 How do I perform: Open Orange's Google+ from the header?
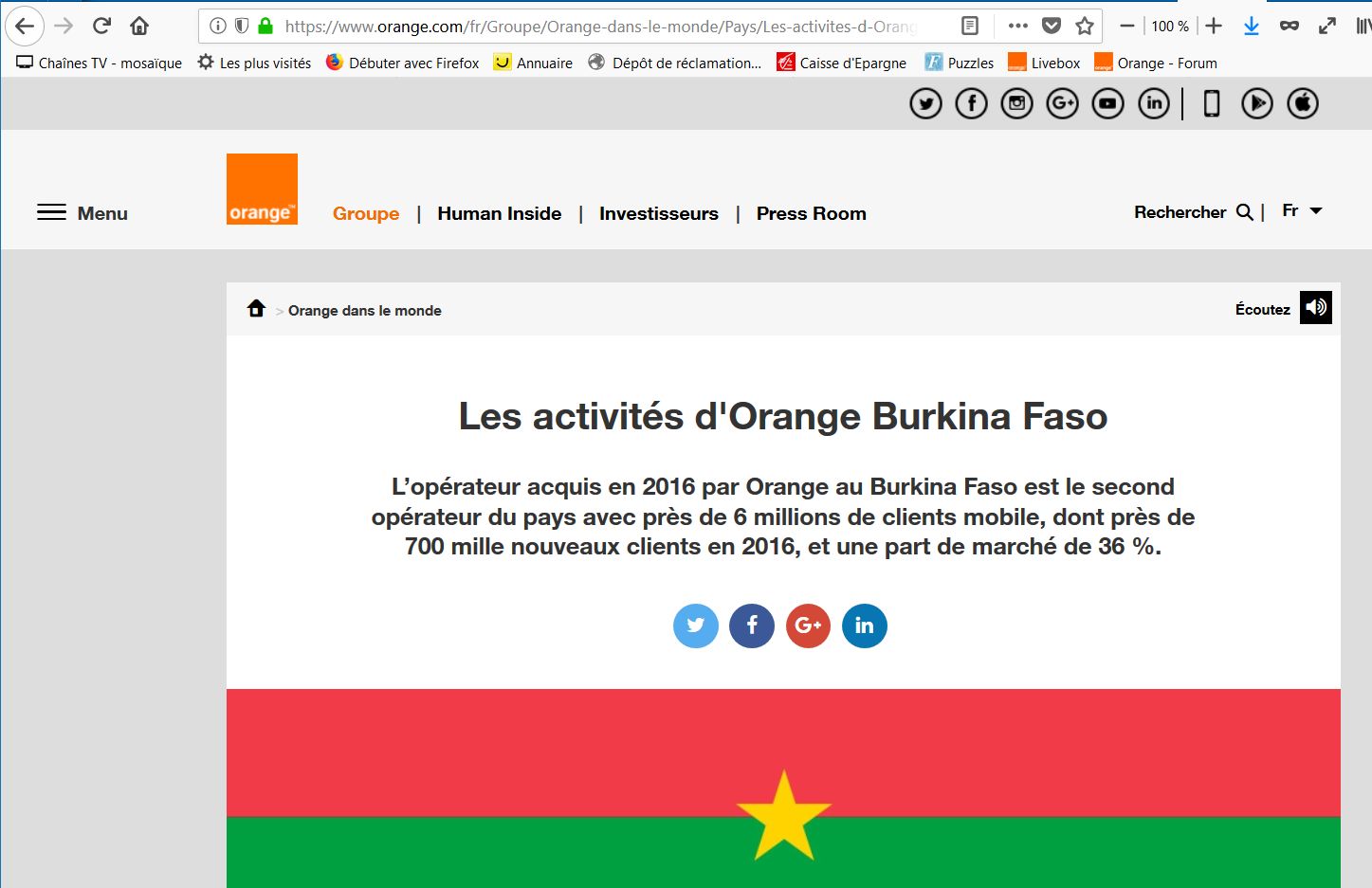point(1062,103)
